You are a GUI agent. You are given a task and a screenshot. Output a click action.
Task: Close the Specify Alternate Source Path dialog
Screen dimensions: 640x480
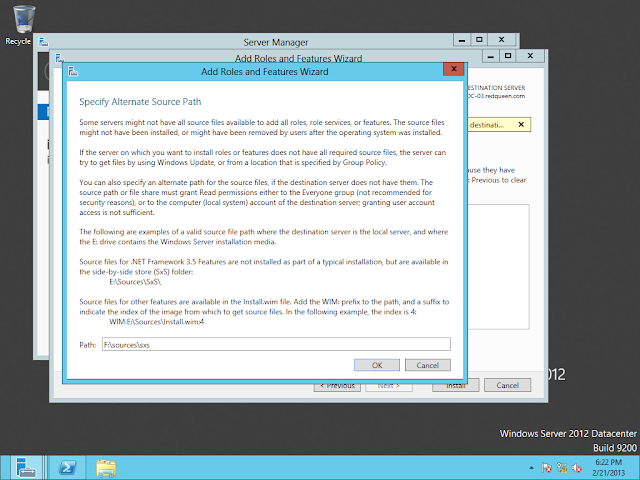pos(453,69)
